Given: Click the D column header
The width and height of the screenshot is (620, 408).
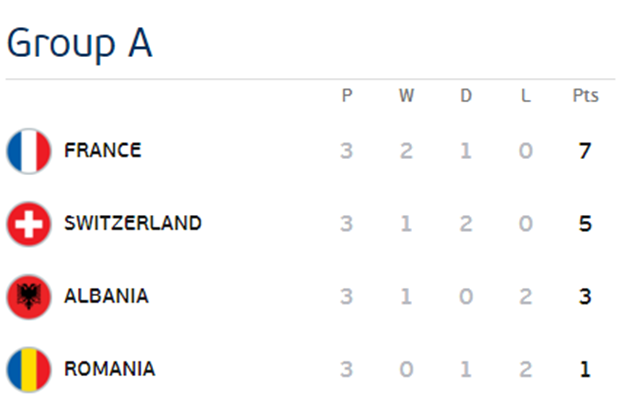Looking at the screenshot, I should (x=466, y=96).
